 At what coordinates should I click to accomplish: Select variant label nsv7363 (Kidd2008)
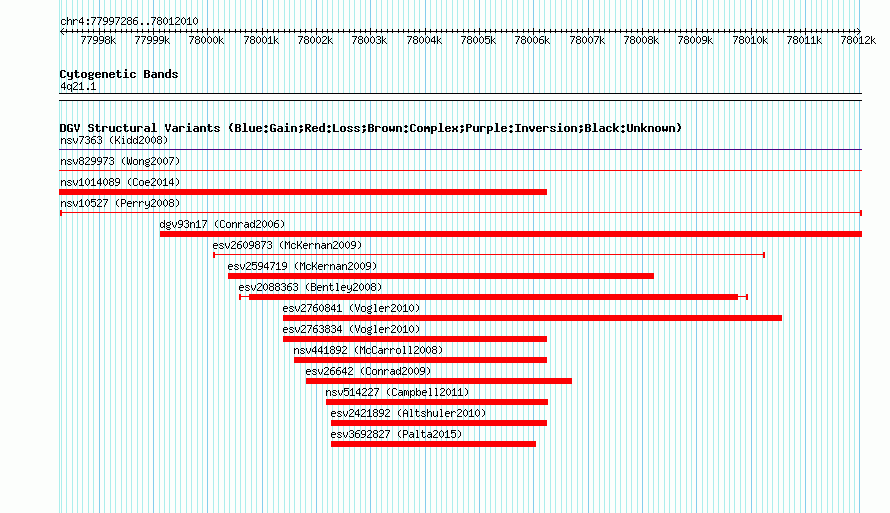coord(114,140)
